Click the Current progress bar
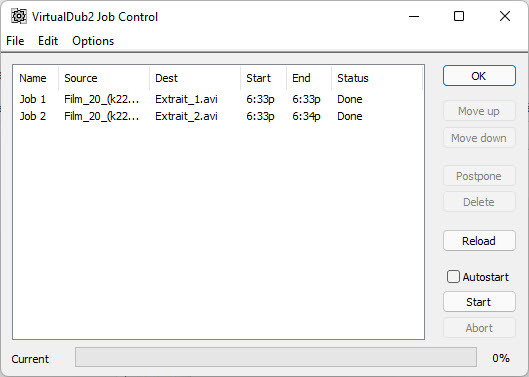The image size is (529, 377). pos(276,357)
